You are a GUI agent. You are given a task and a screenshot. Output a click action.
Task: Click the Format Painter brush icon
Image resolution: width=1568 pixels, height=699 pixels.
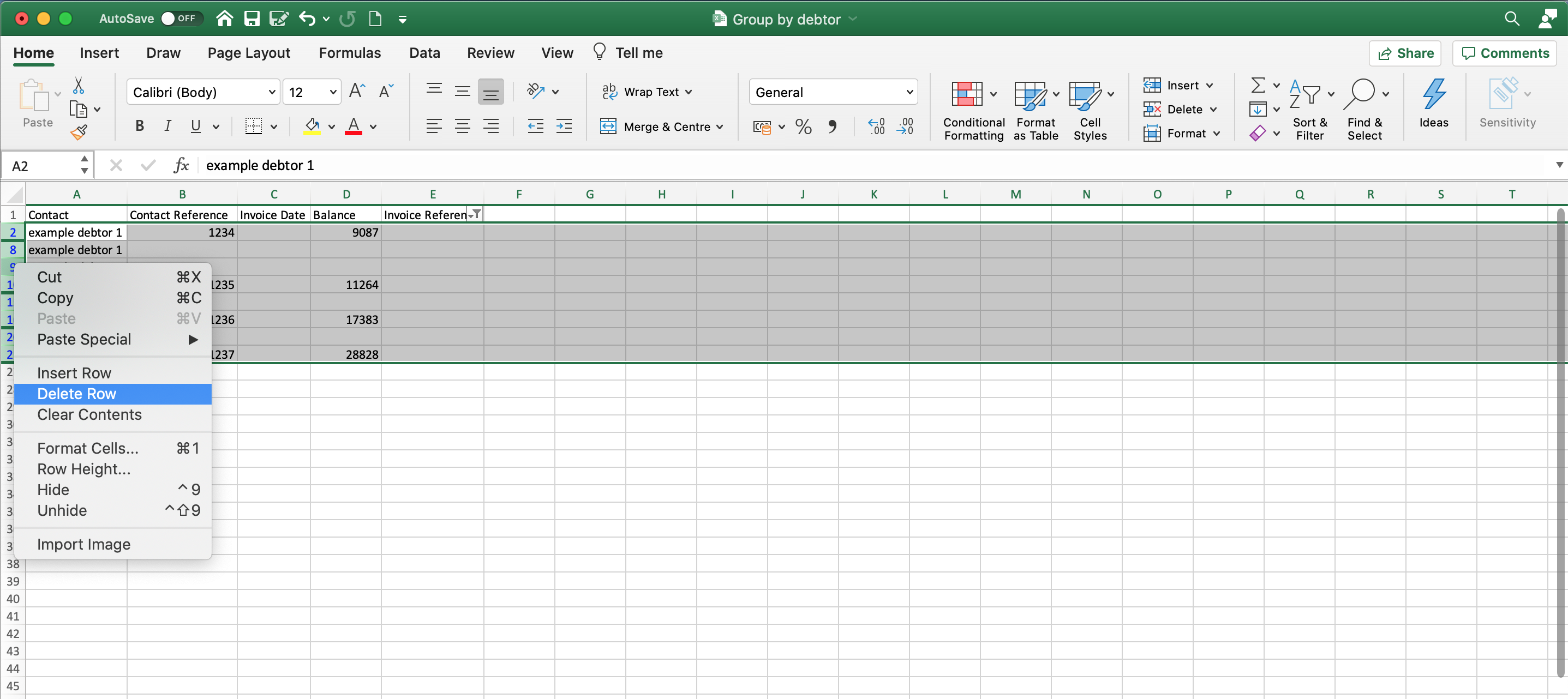coord(79,132)
